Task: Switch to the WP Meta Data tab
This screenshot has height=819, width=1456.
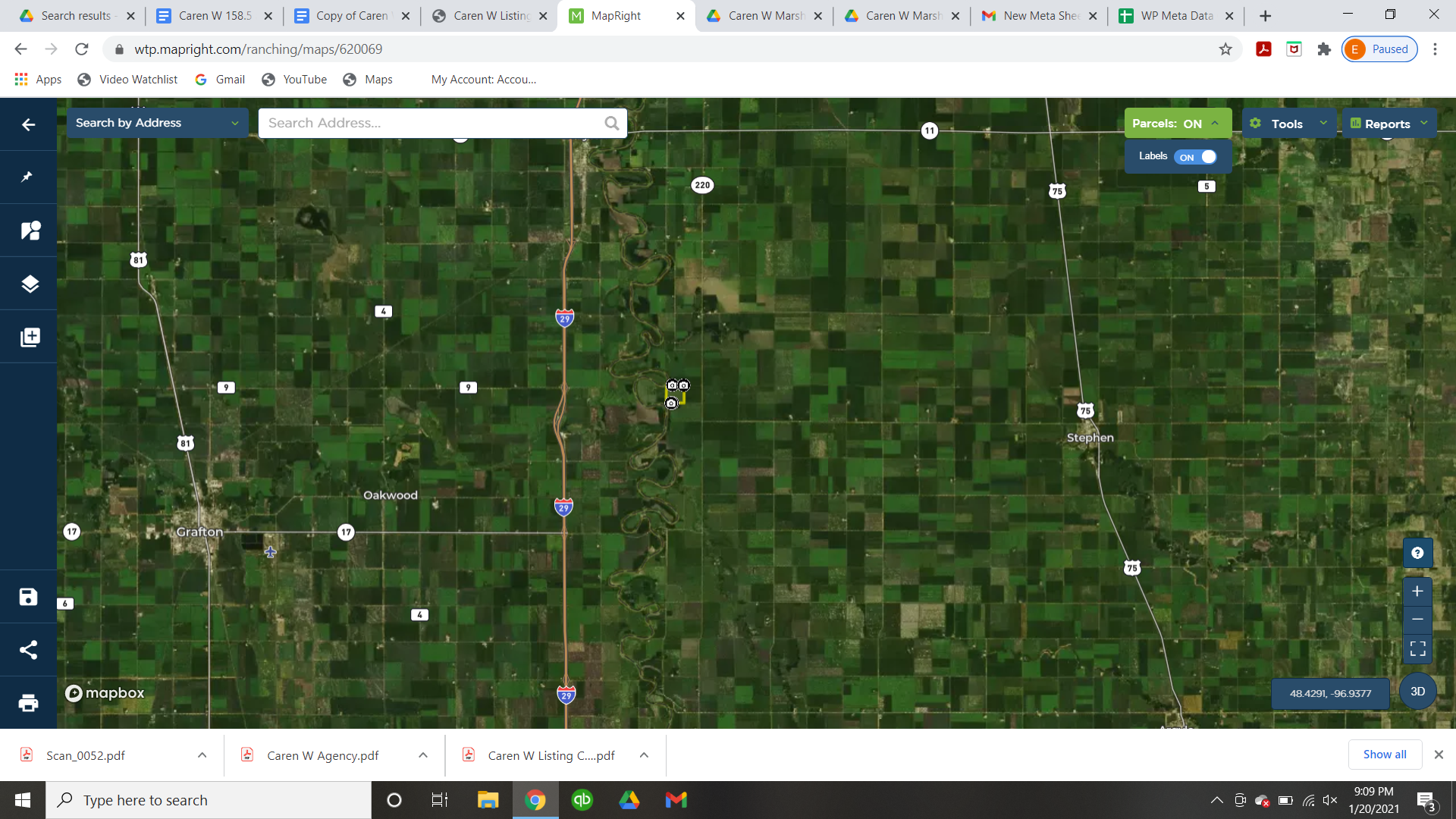Action: pyautogui.click(x=1175, y=15)
